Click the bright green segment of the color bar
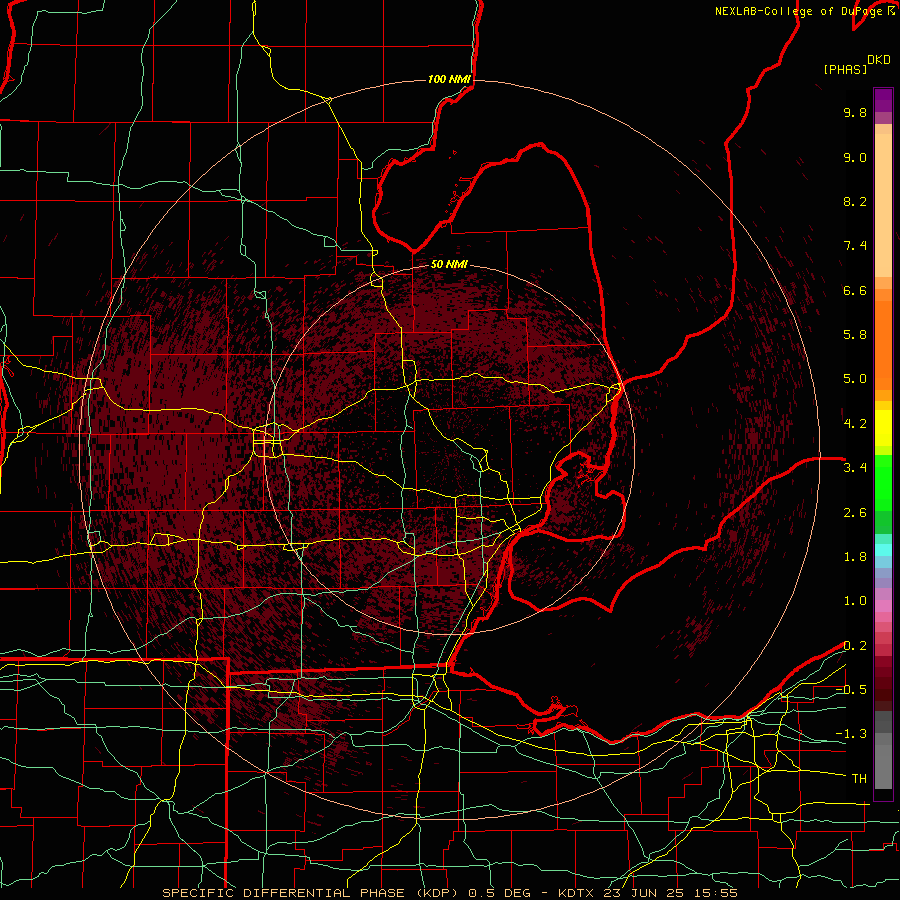The width and height of the screenshot is (900, 900). (883, 483)
